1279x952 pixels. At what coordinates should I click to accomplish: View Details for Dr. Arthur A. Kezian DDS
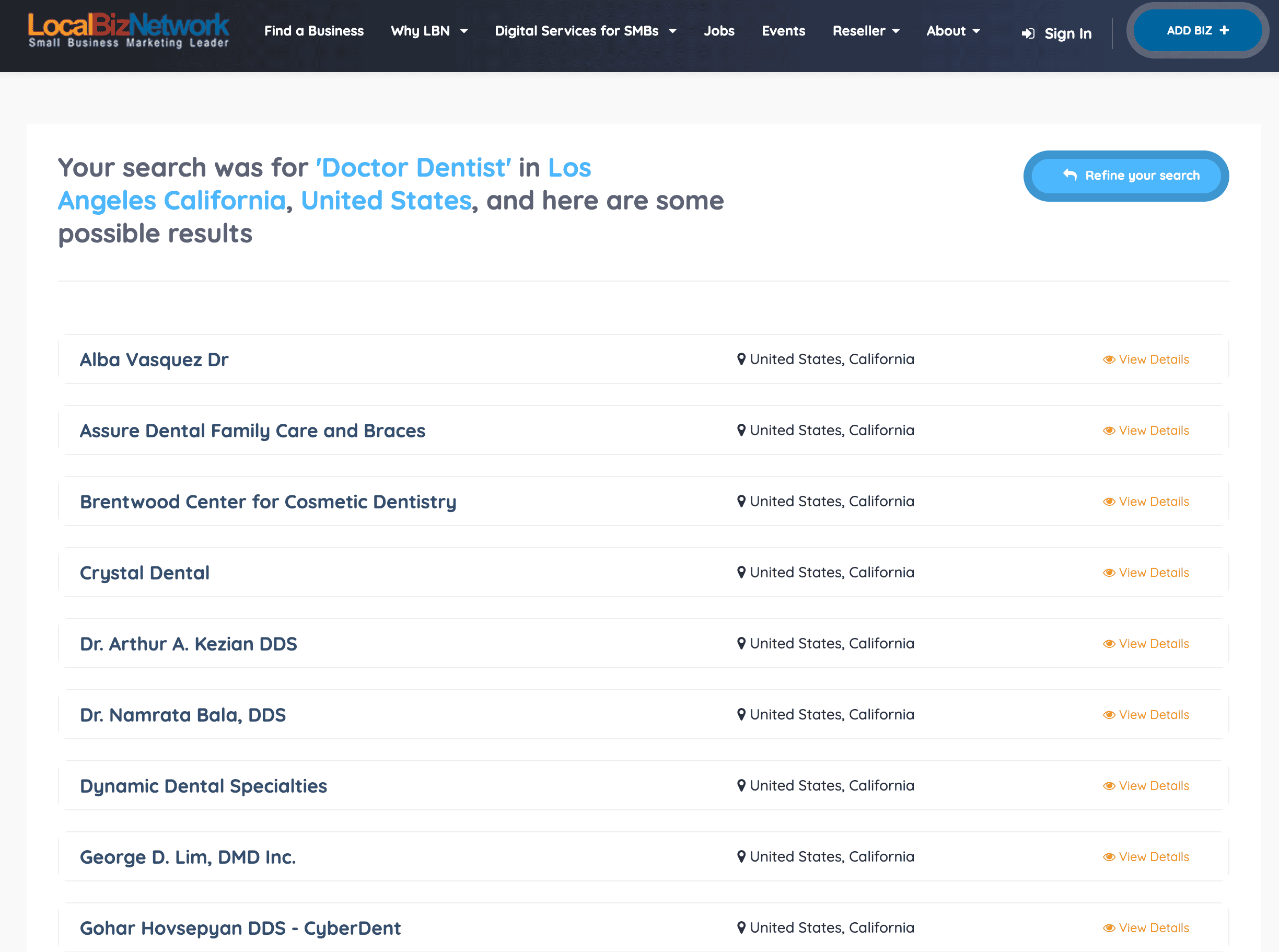point(1153,644)
